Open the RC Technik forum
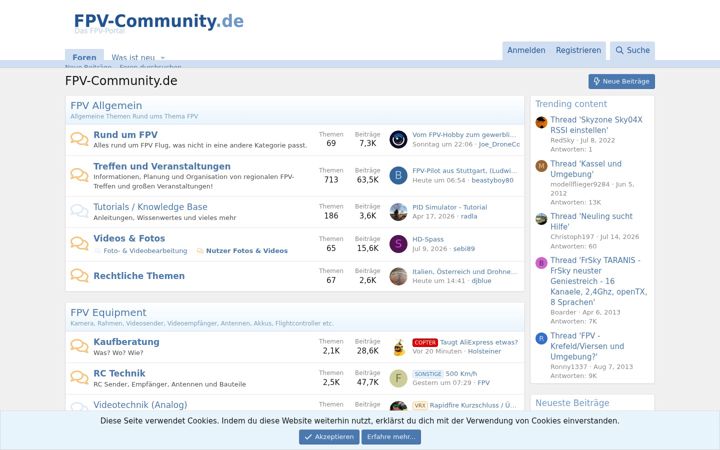Image resolution: width=720 pixels, height=450 pixels. 119,373
